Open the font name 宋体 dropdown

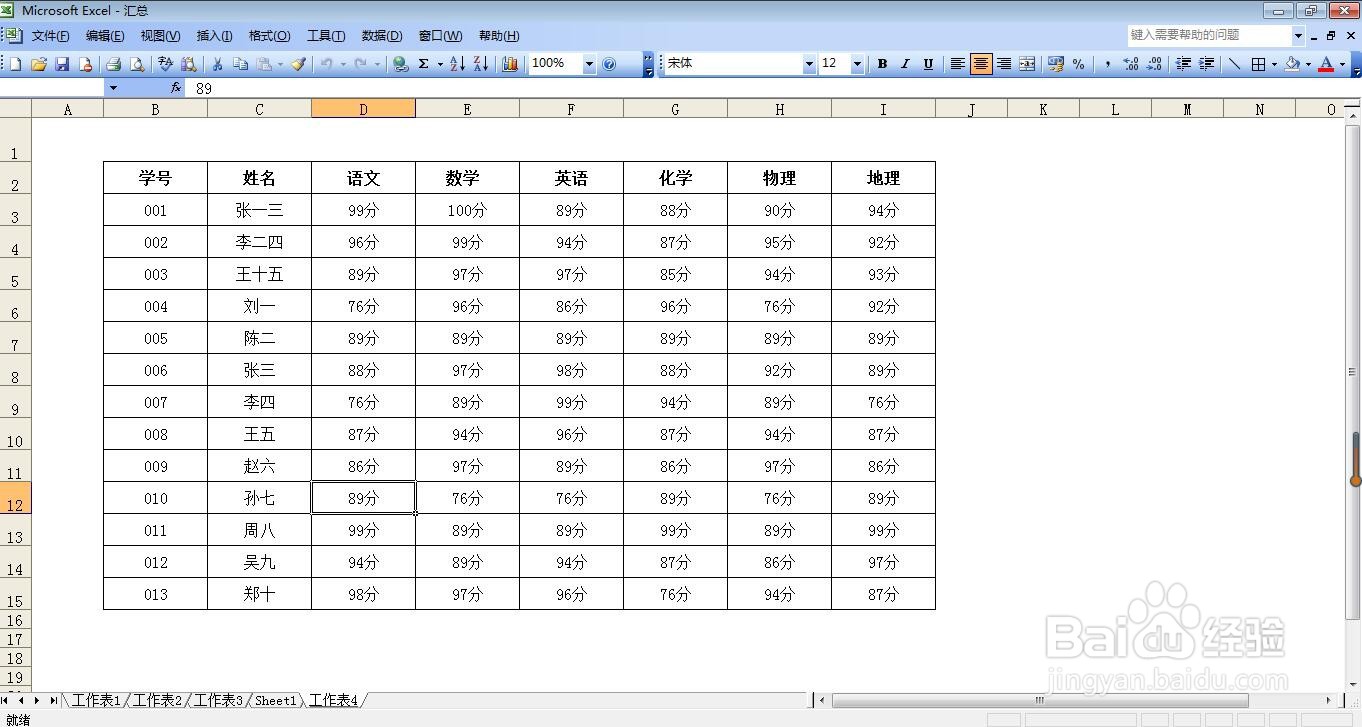pyautogui.click(x=809, y=63)
